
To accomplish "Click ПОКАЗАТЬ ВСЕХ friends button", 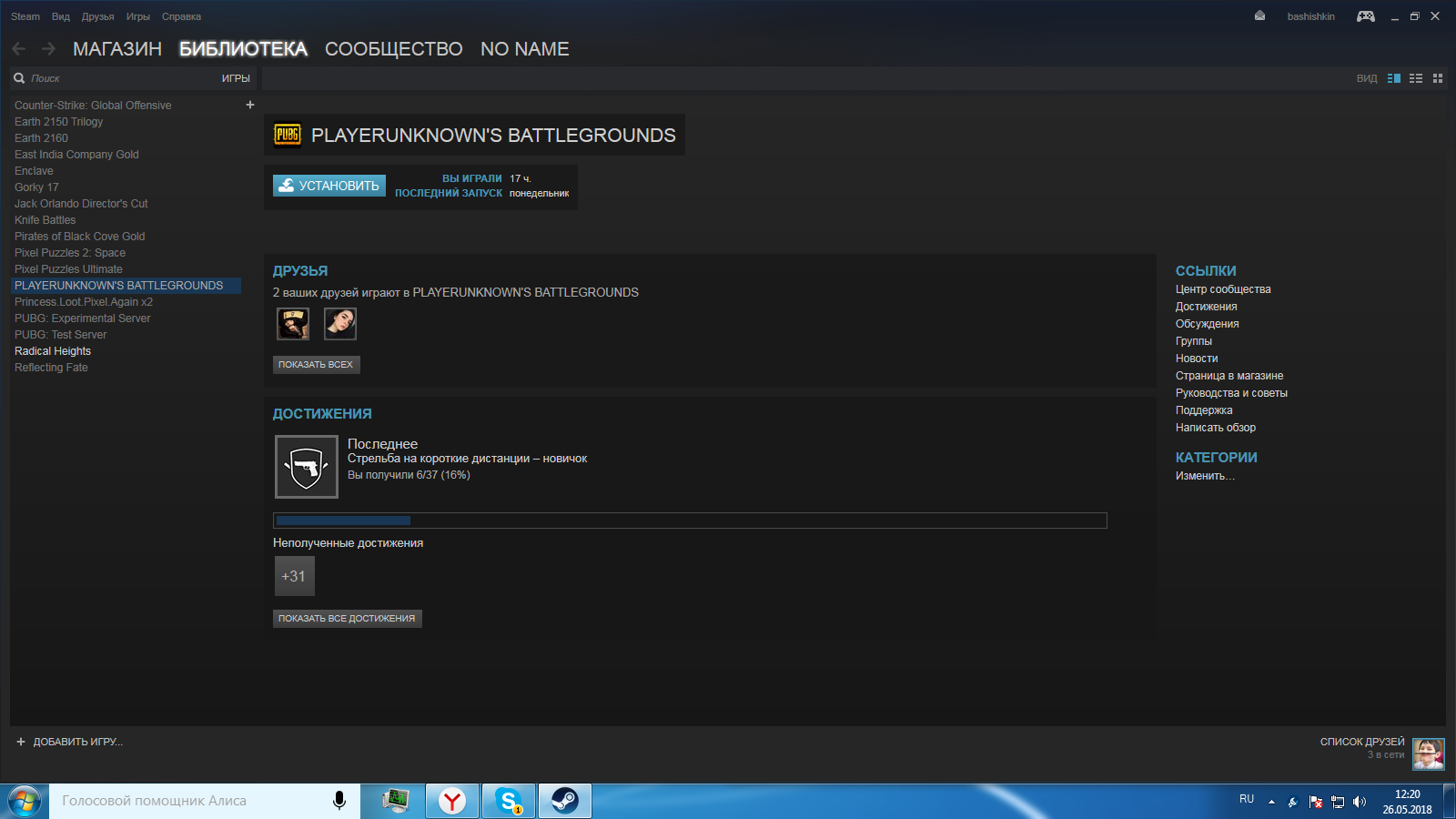I will [x=316, y=365].
